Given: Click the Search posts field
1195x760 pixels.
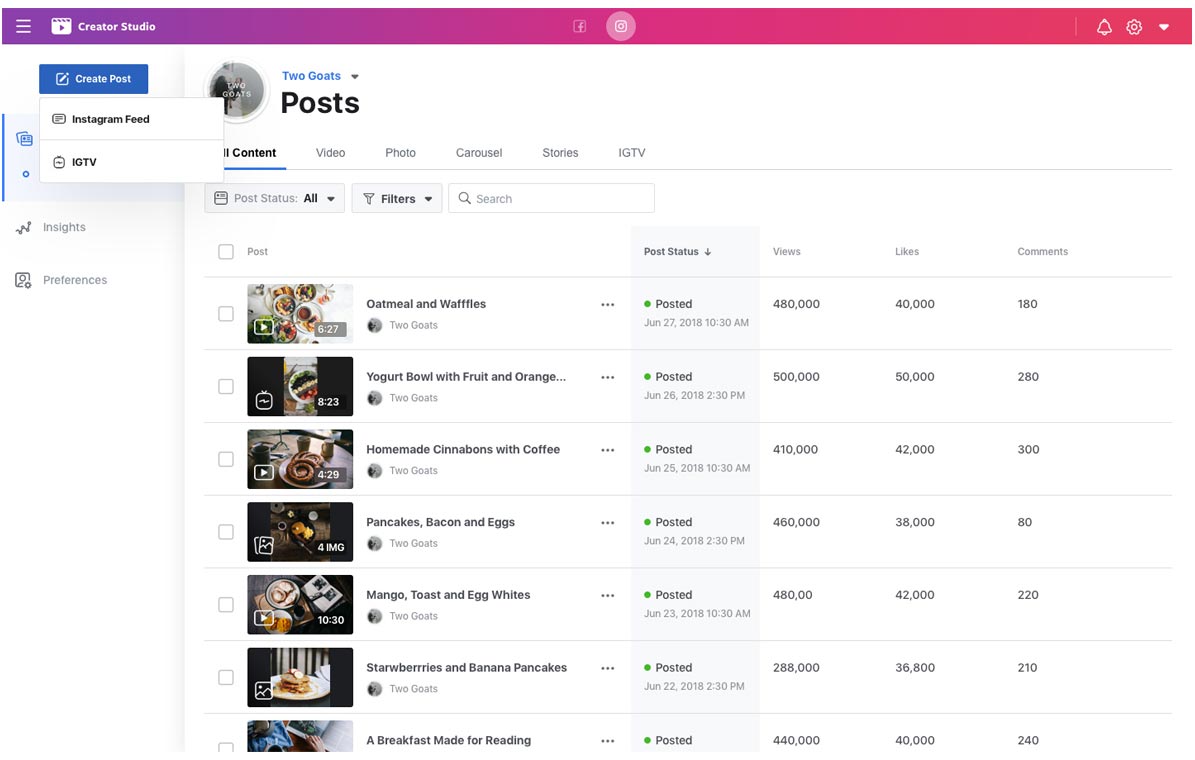Looking at the screenshot, I should pos(551,198).
